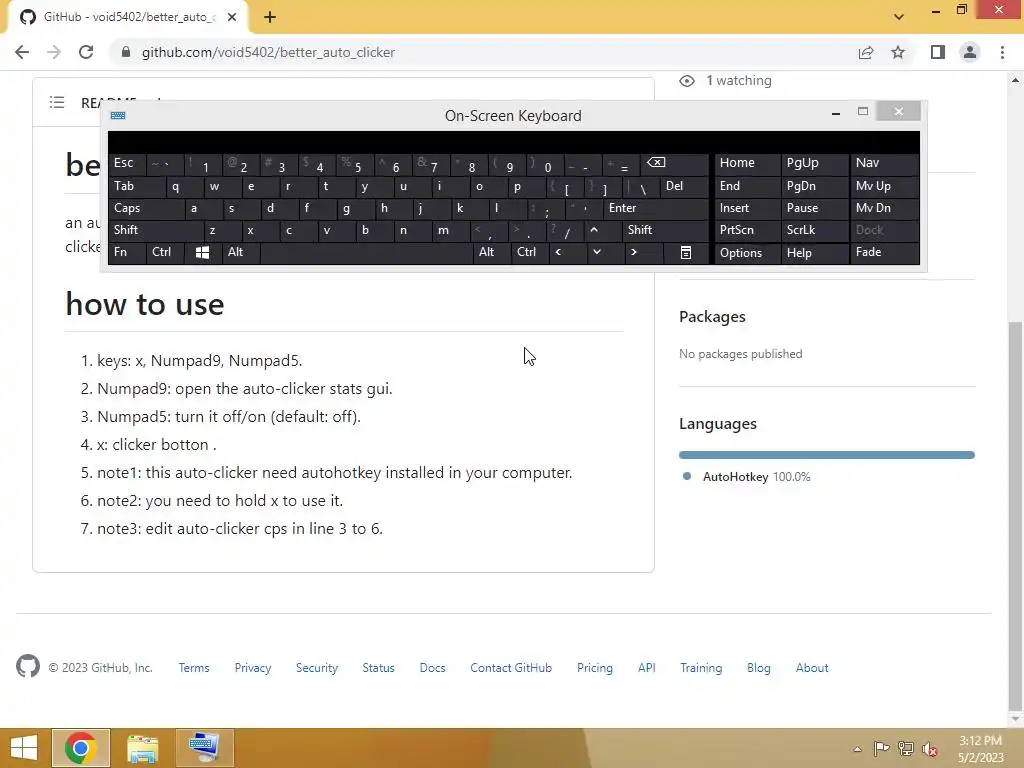The image size is (1024, 768).
Task: Reload the GitHub page
Action: click(x=86, y=52)
